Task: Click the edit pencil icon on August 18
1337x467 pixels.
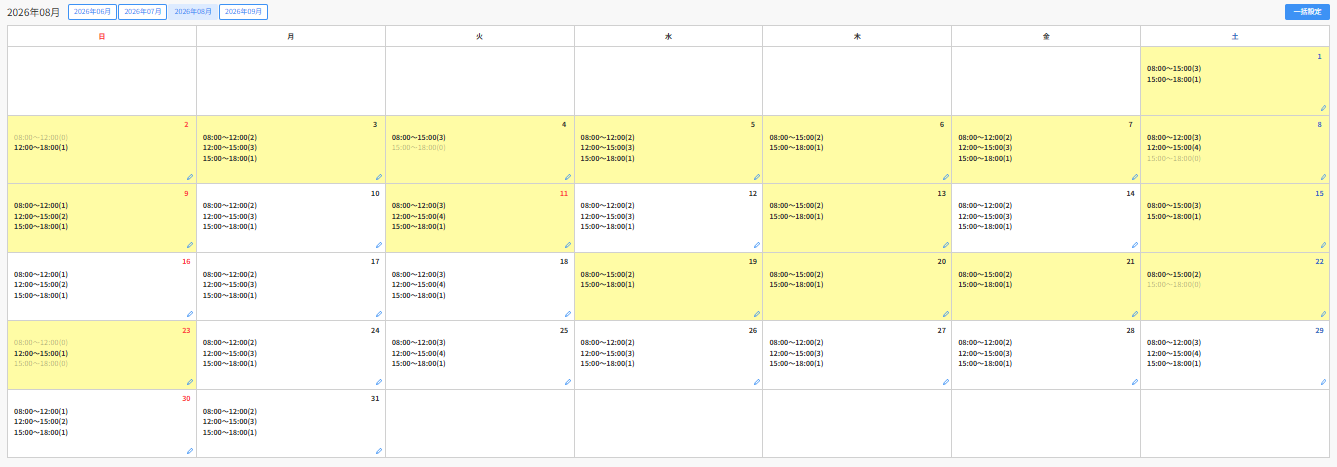Action: (568, 313)
